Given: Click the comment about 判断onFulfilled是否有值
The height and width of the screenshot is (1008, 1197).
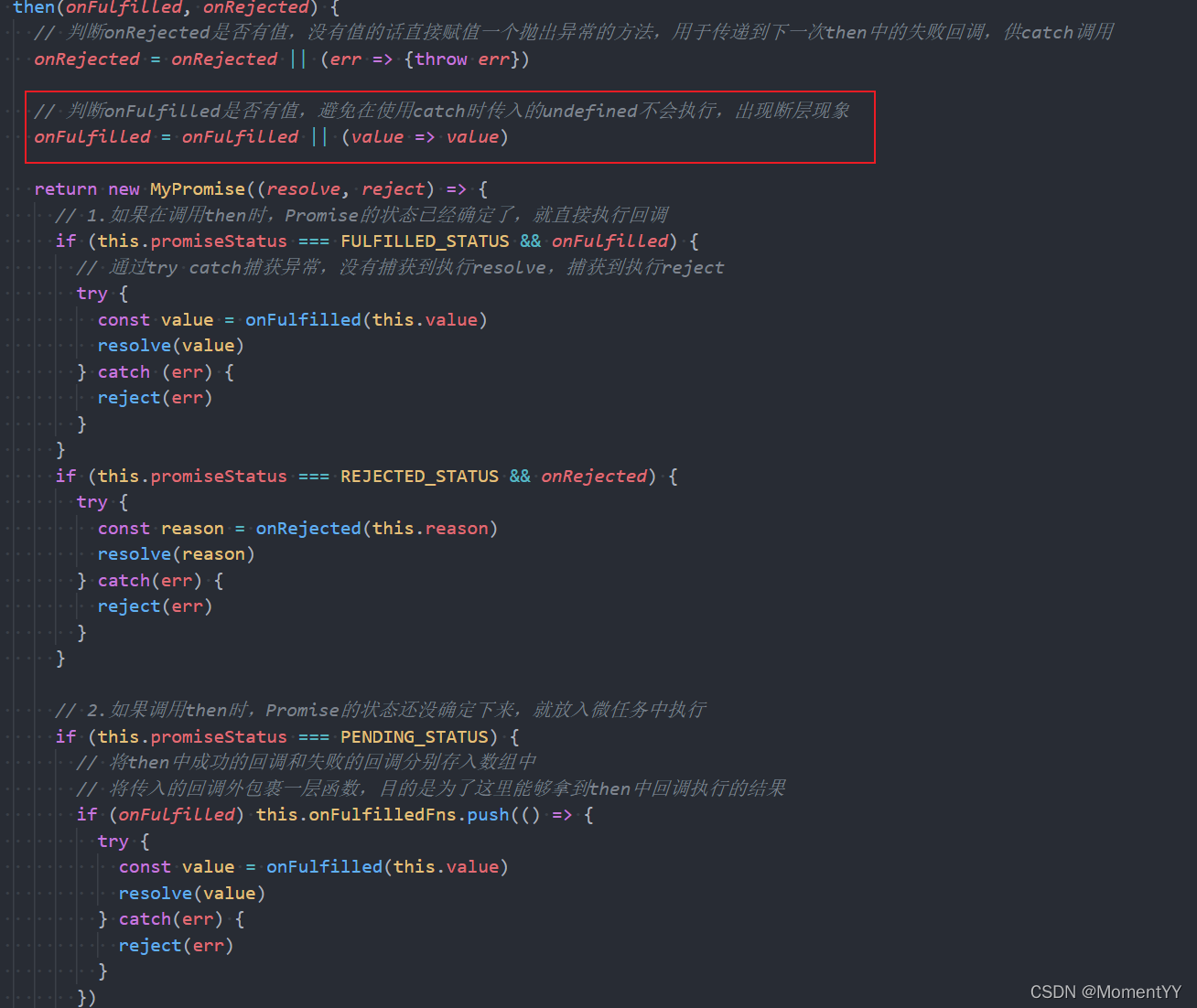Looking at the screenshot, I should [x=442, y=111].
